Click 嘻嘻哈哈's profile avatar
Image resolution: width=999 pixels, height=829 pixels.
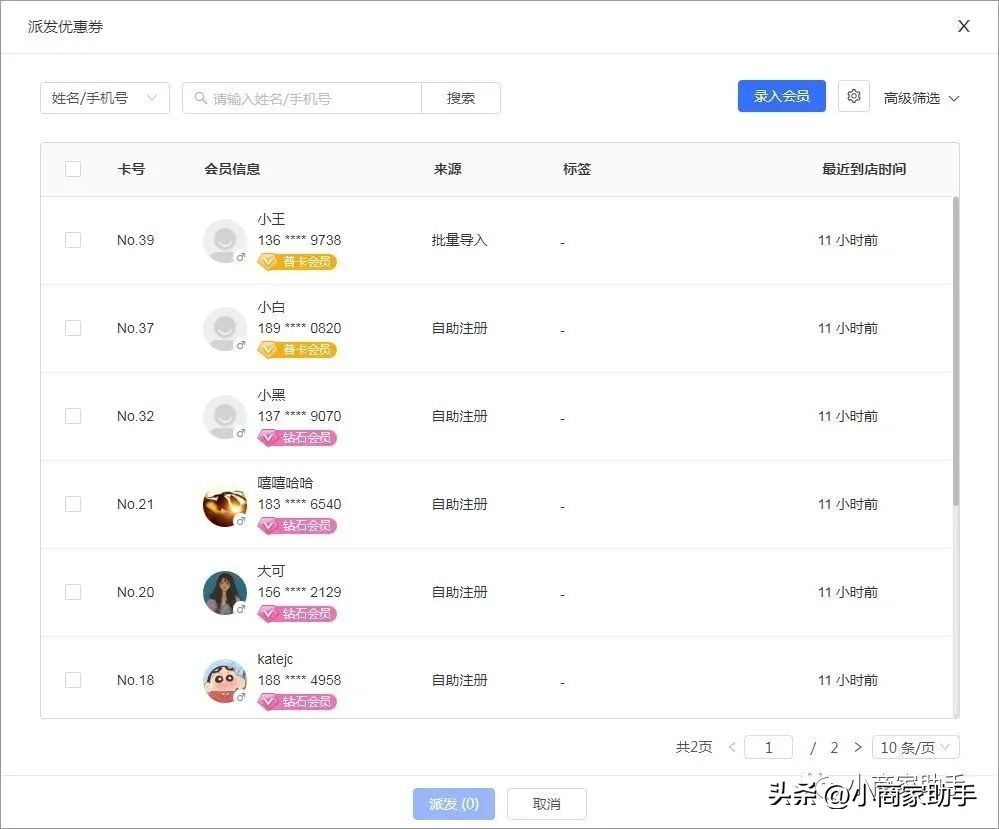(x=224, y=505)
